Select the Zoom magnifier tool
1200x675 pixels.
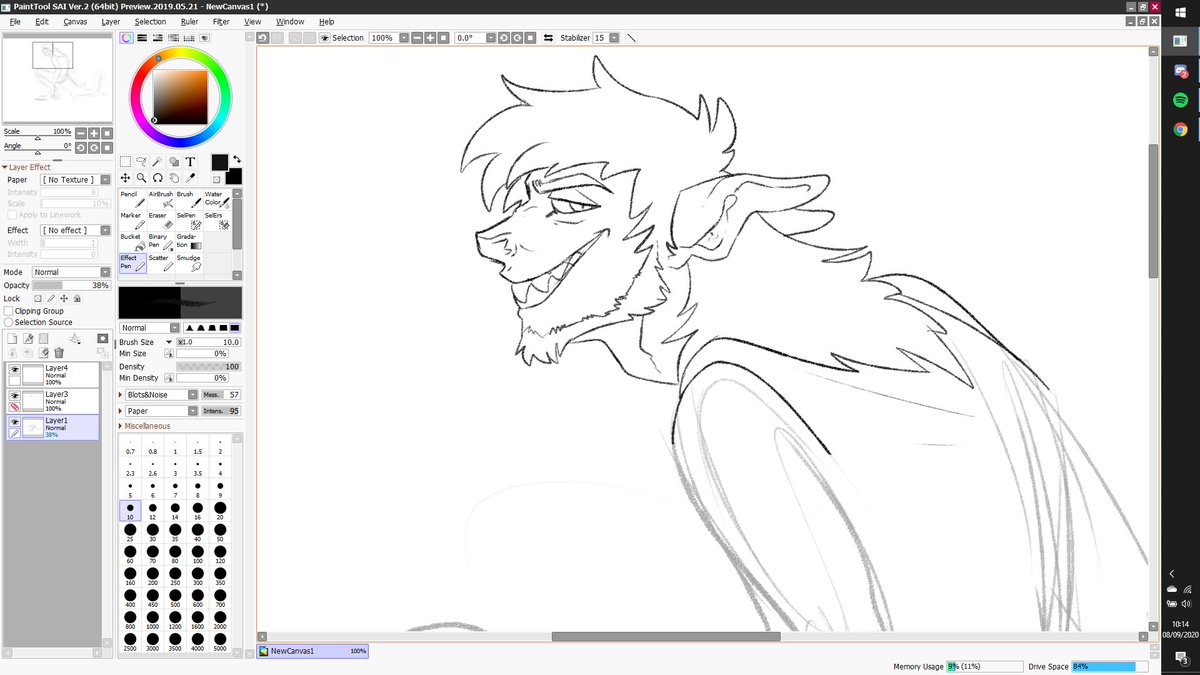[142, 177]
